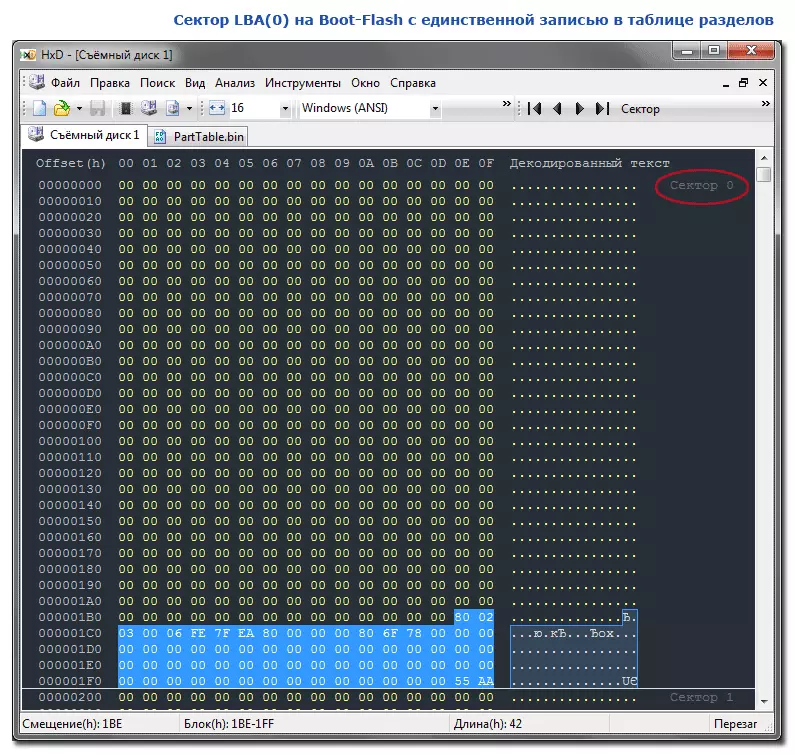Click the Open disk image icon
Screen dimensions: 795x755
coord(172,108)
